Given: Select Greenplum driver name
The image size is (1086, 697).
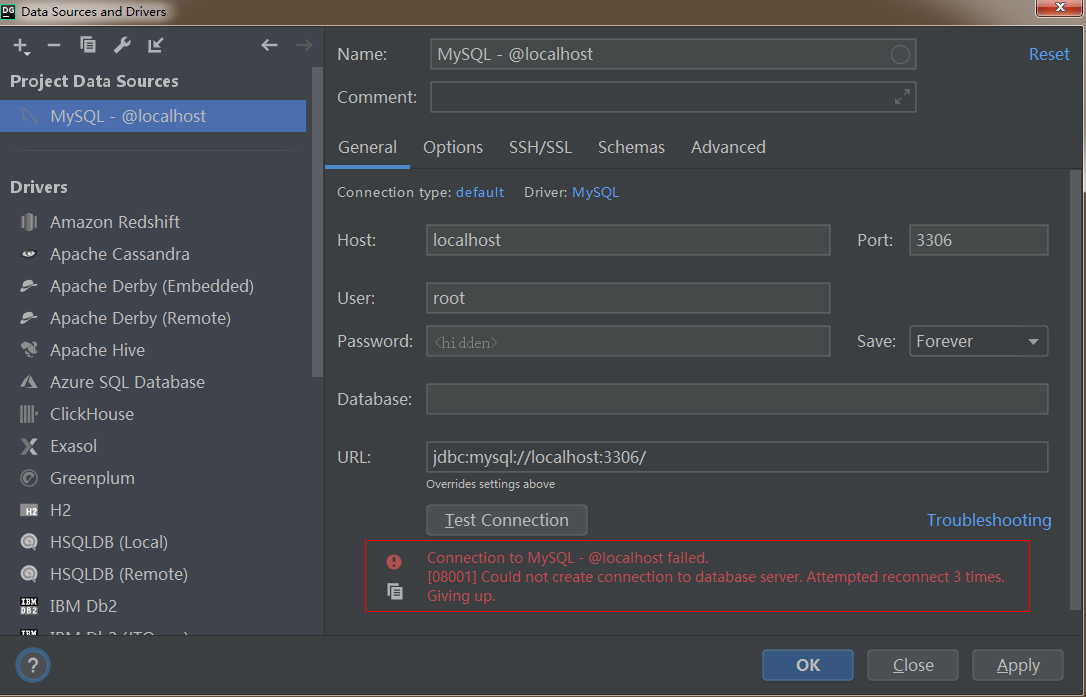Looking at the screenshot, I should click(92, 479).
